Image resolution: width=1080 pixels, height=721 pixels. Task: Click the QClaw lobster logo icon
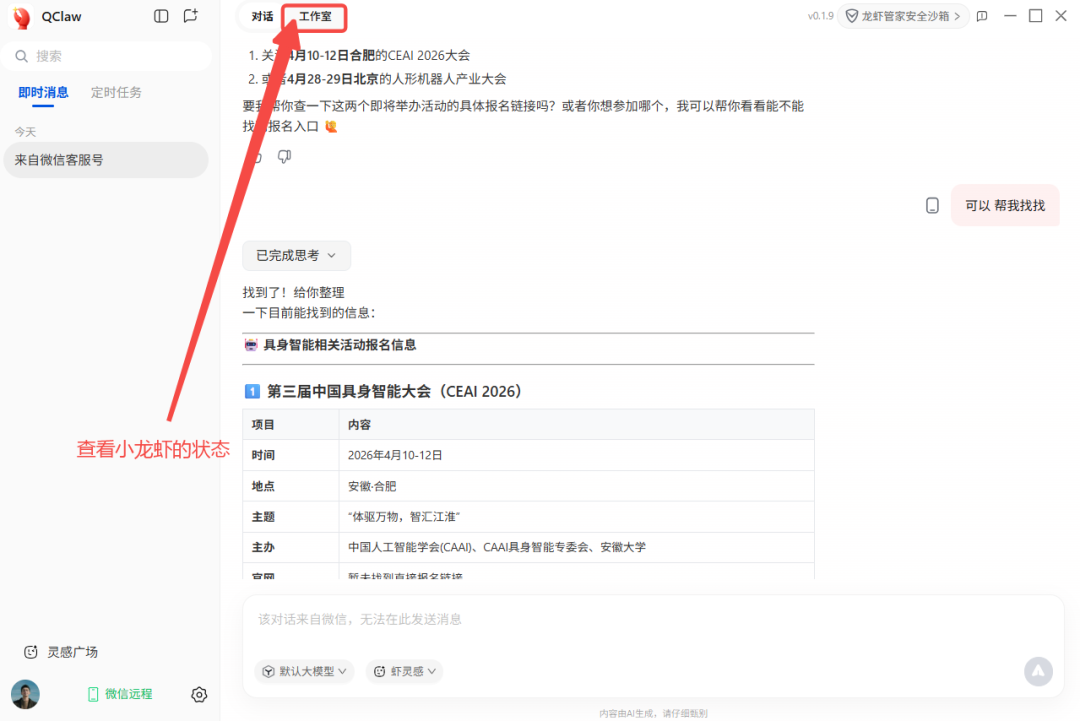pyautogui.click(x=21, y=16)
